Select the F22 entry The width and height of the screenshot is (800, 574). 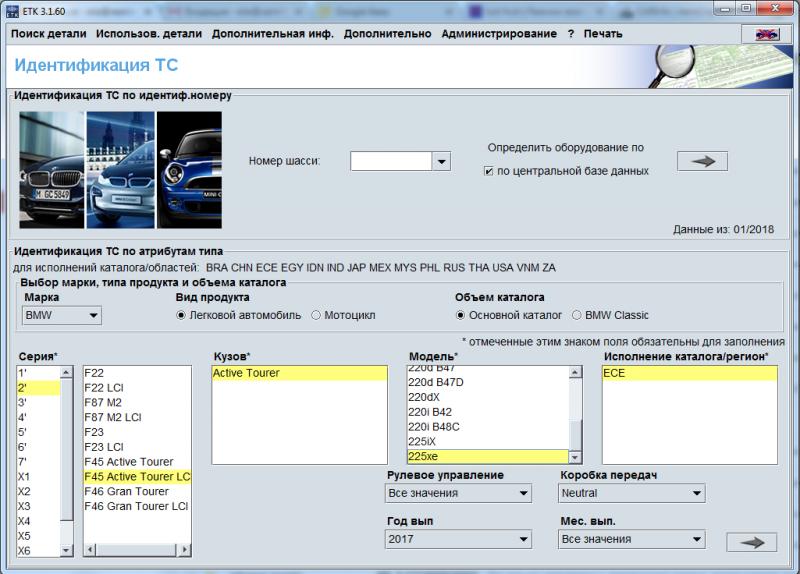pos(137,373)
